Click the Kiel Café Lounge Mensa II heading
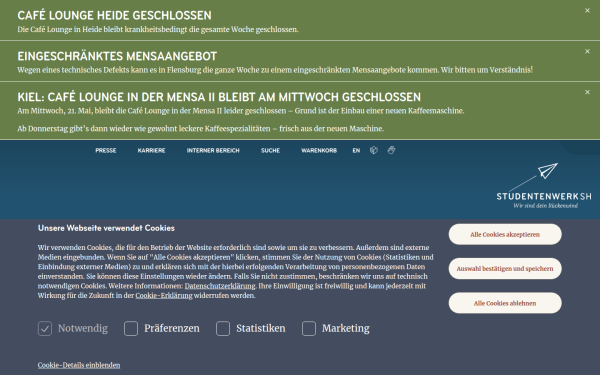600x375 pixels. 219,97
